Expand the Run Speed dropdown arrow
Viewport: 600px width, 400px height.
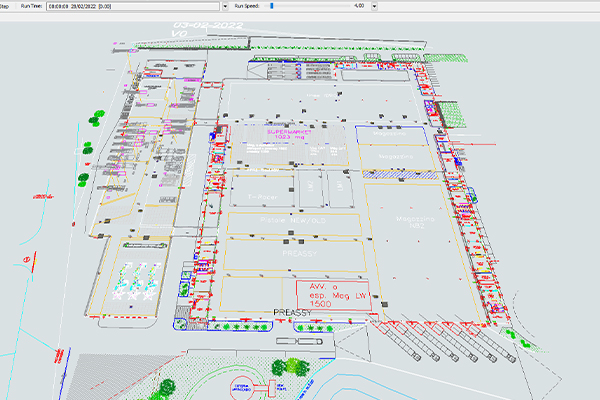click(x=374, y=5)
